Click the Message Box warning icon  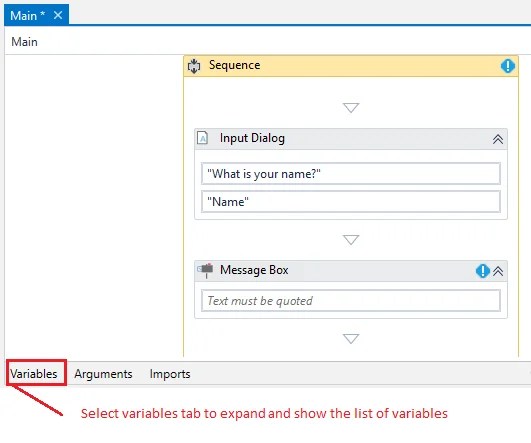point(483,271)
